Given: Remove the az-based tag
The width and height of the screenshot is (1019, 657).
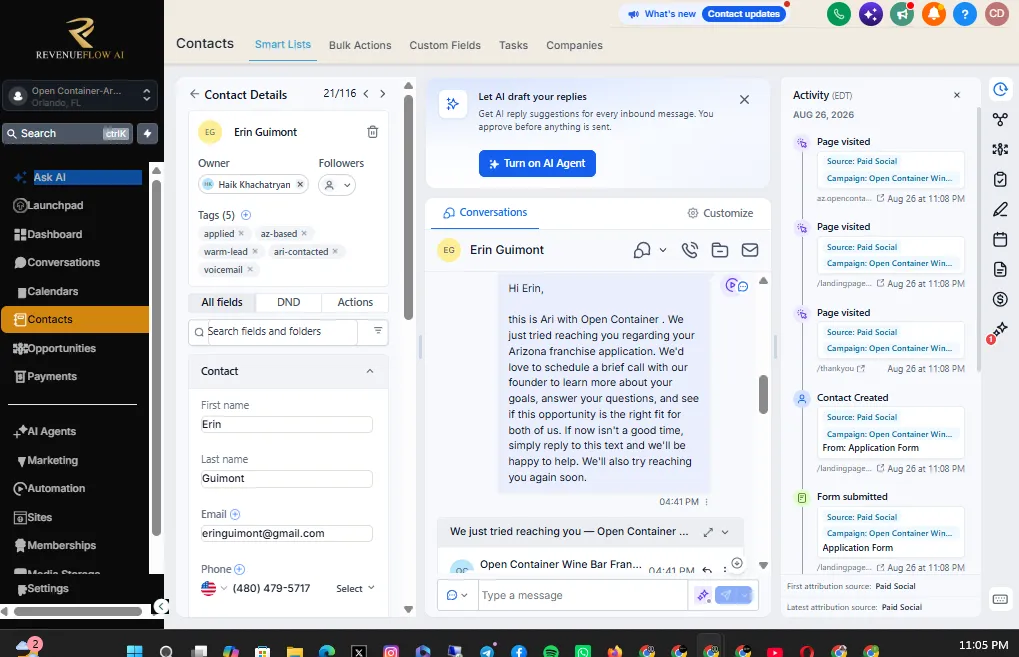Looking at the screenshot, I should 304,233.
